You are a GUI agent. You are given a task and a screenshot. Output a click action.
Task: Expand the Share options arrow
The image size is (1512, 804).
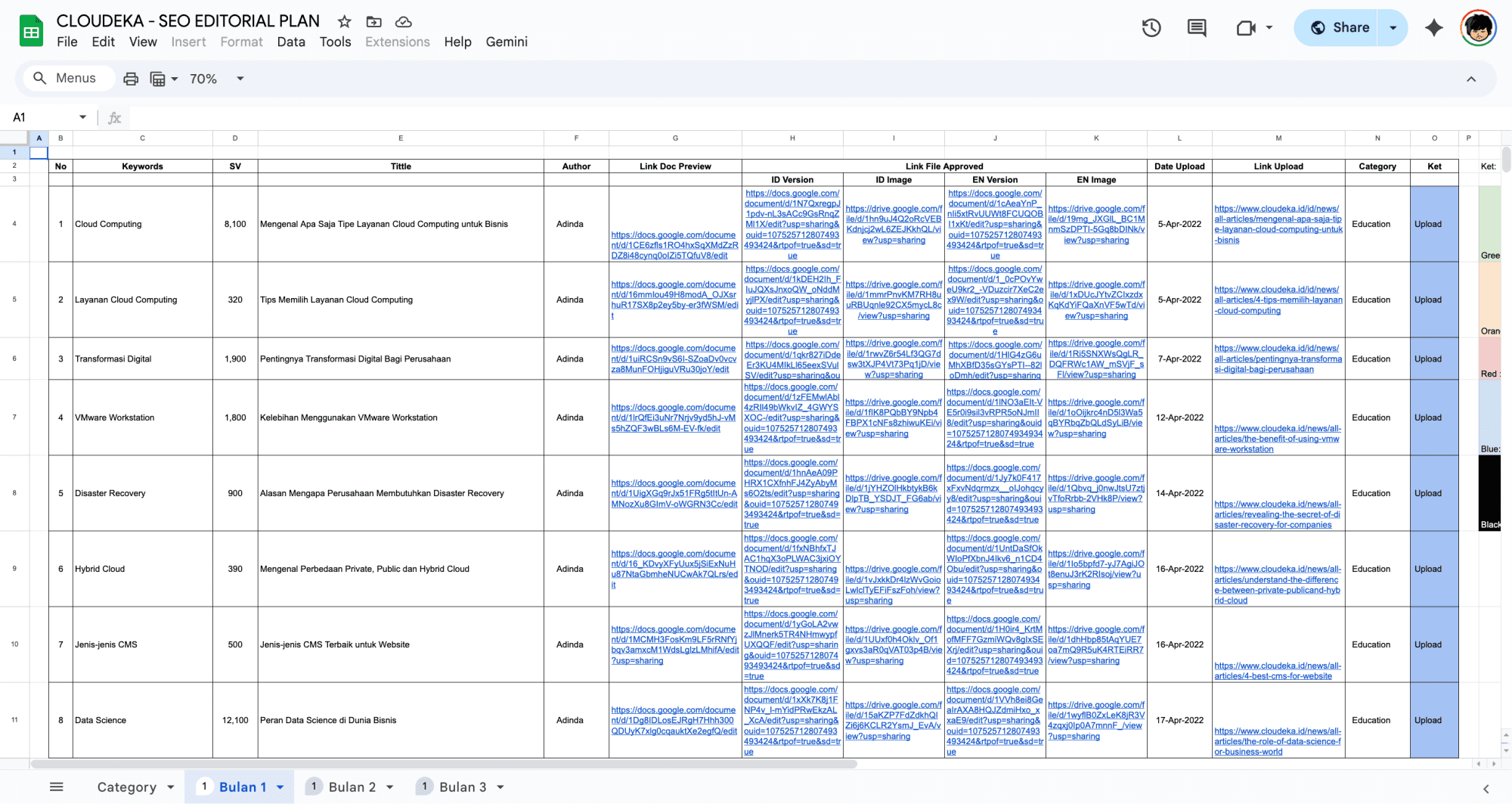coord(1393,28)
